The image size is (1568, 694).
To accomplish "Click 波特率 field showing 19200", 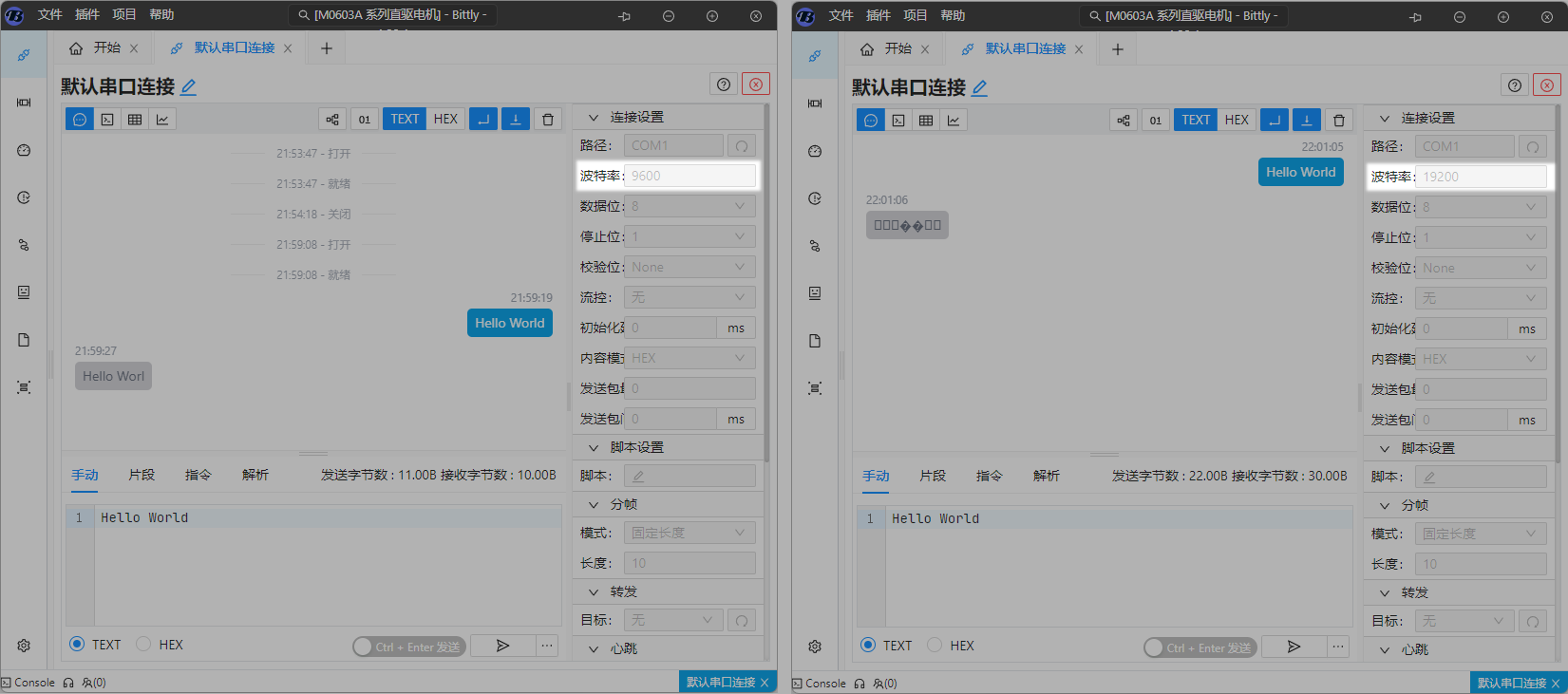I will click(x=1480, y=177).
